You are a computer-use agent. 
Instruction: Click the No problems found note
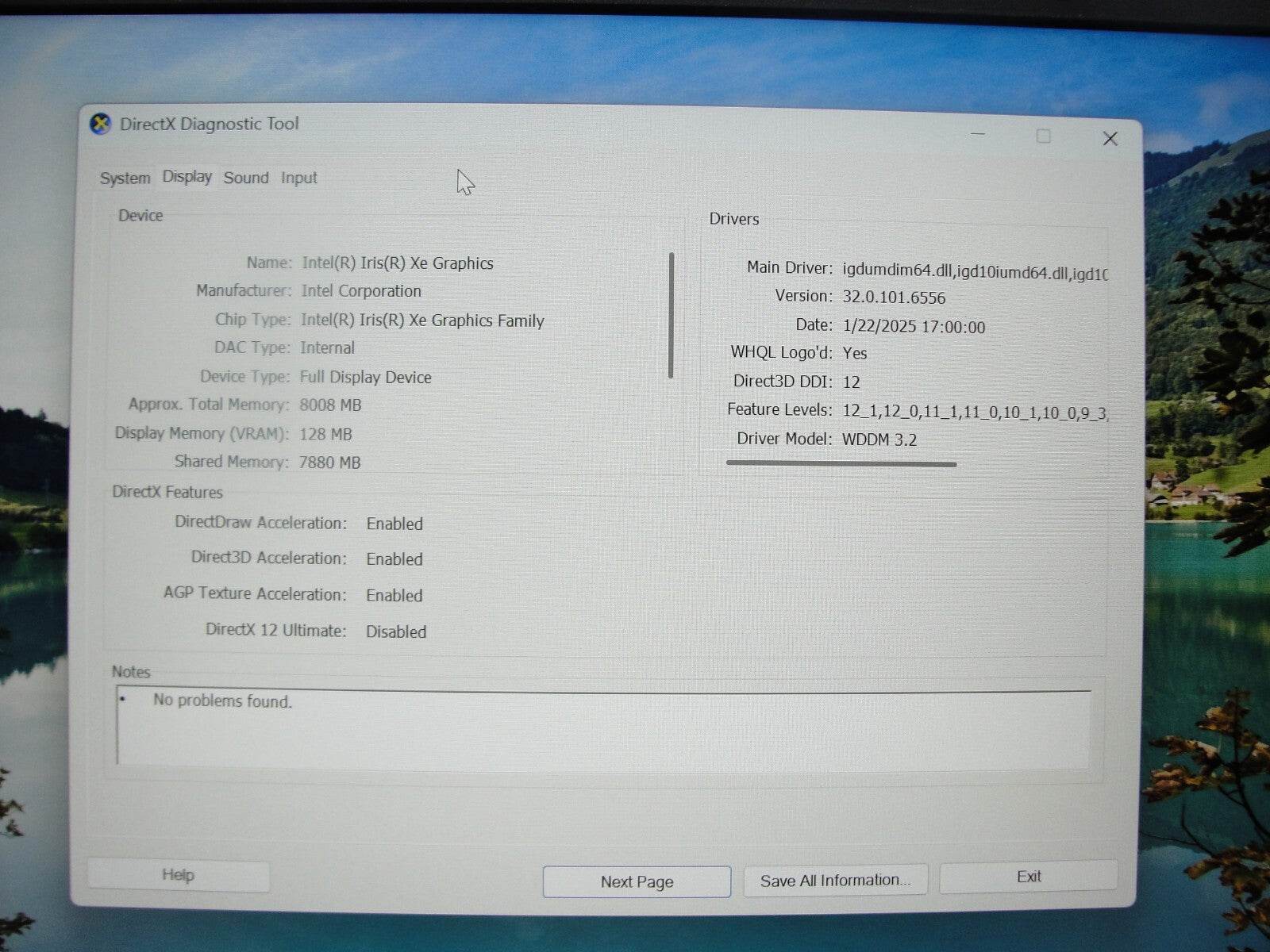222,701
